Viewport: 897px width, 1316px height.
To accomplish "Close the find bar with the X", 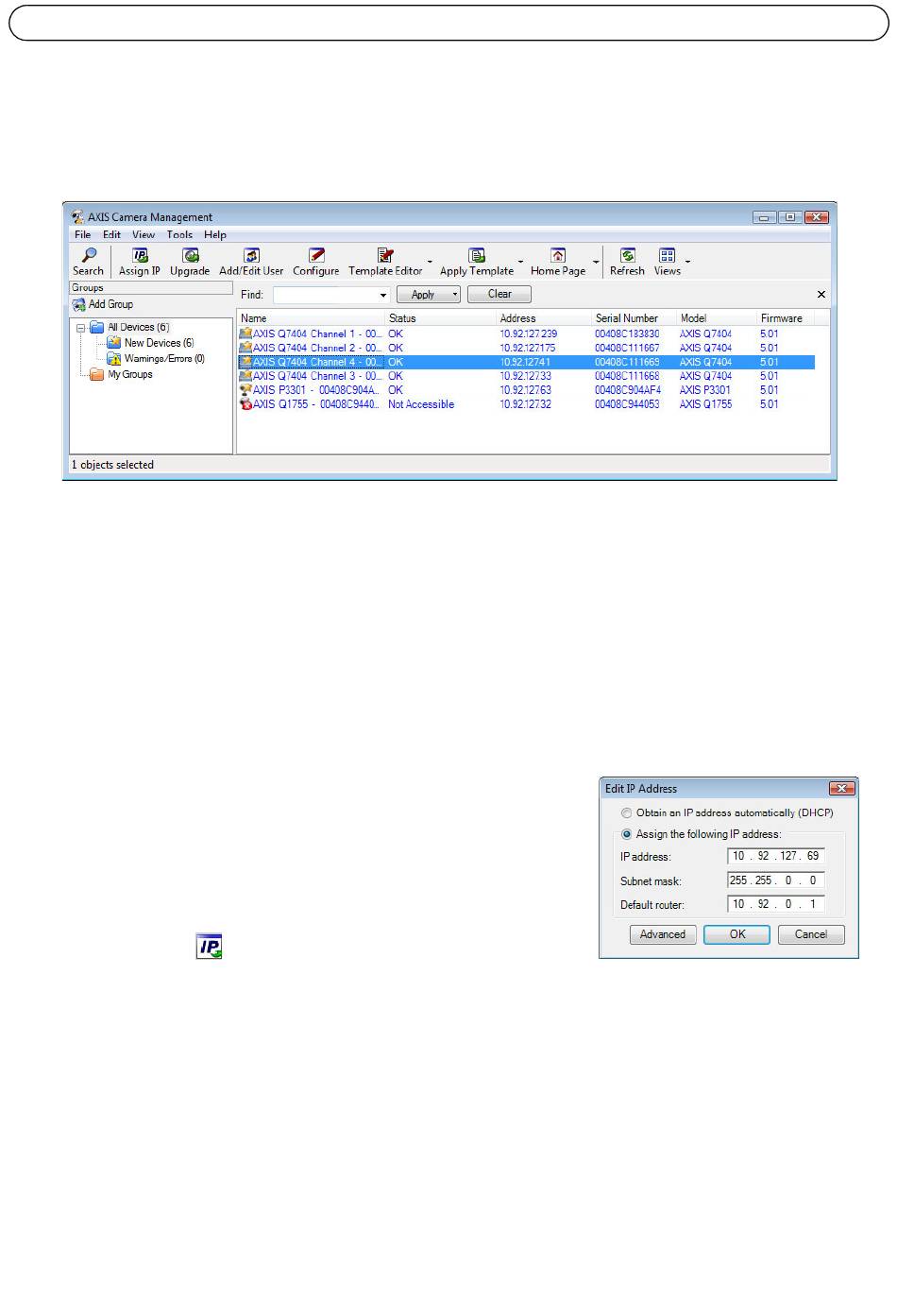I will [x=821, y=295].
